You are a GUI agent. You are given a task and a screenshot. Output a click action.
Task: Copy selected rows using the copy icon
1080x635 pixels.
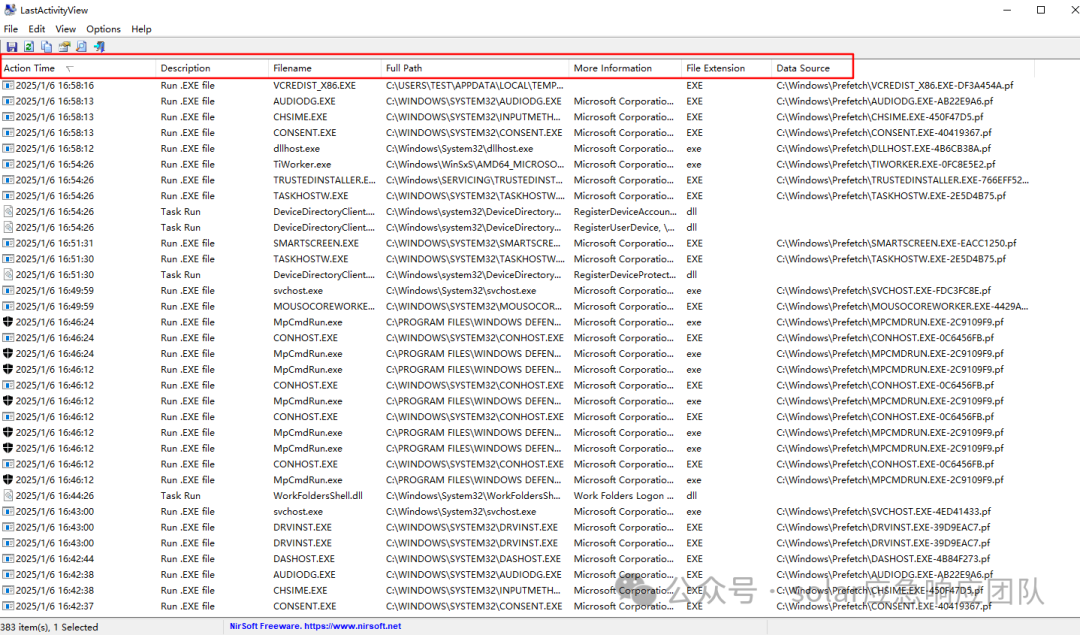point(46,46)
